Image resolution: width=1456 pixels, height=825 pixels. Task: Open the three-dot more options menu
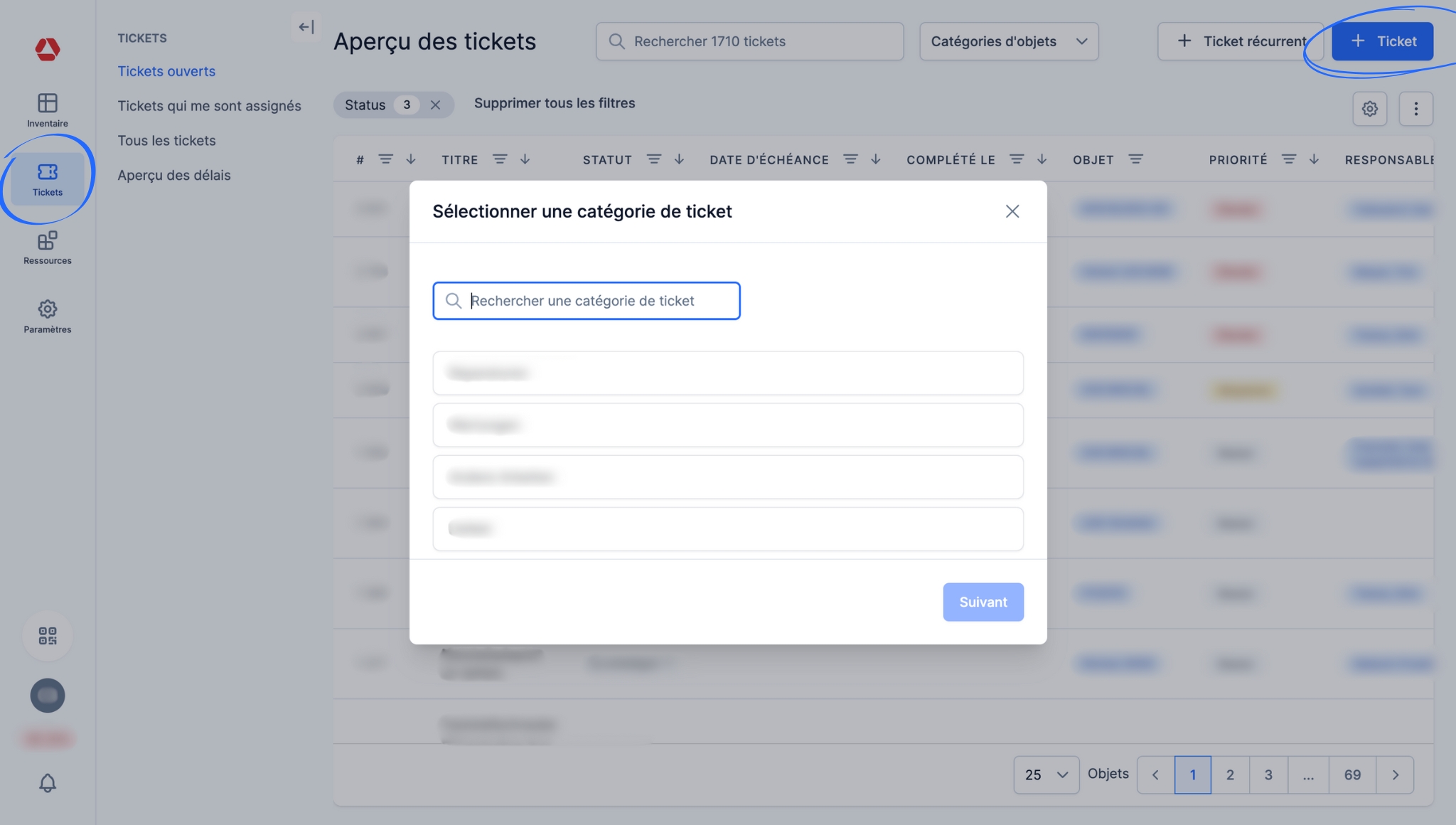click(x=1415, y=109)
